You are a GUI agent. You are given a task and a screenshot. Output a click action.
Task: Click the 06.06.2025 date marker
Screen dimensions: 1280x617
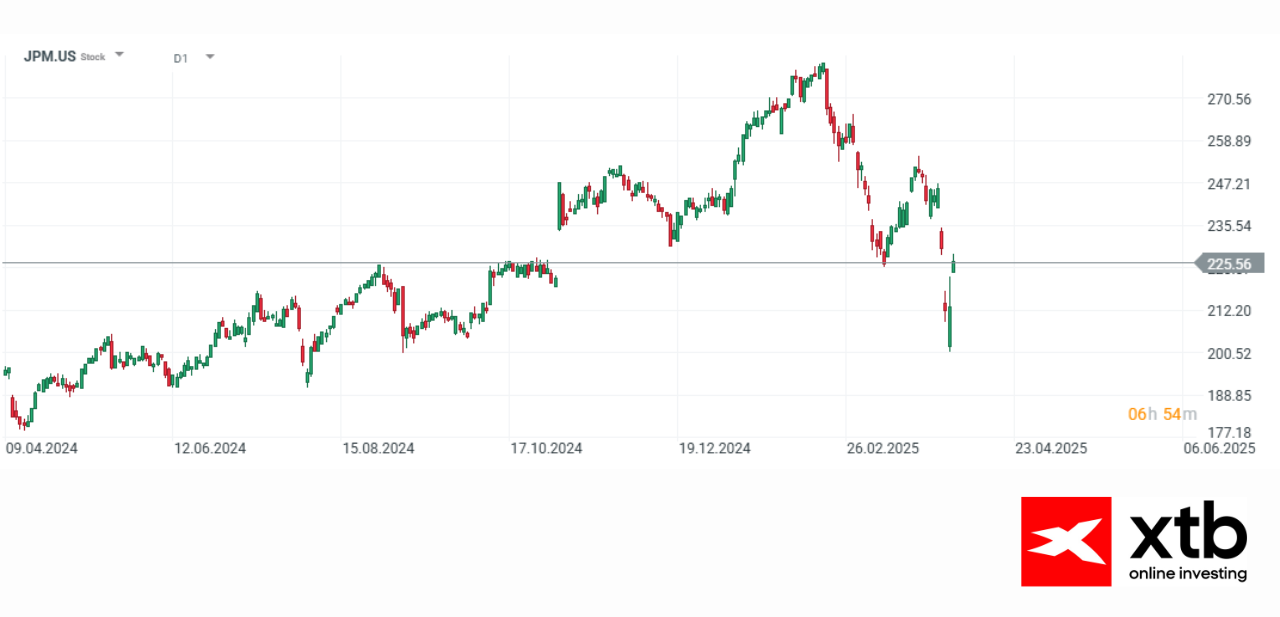[1218, 448]
